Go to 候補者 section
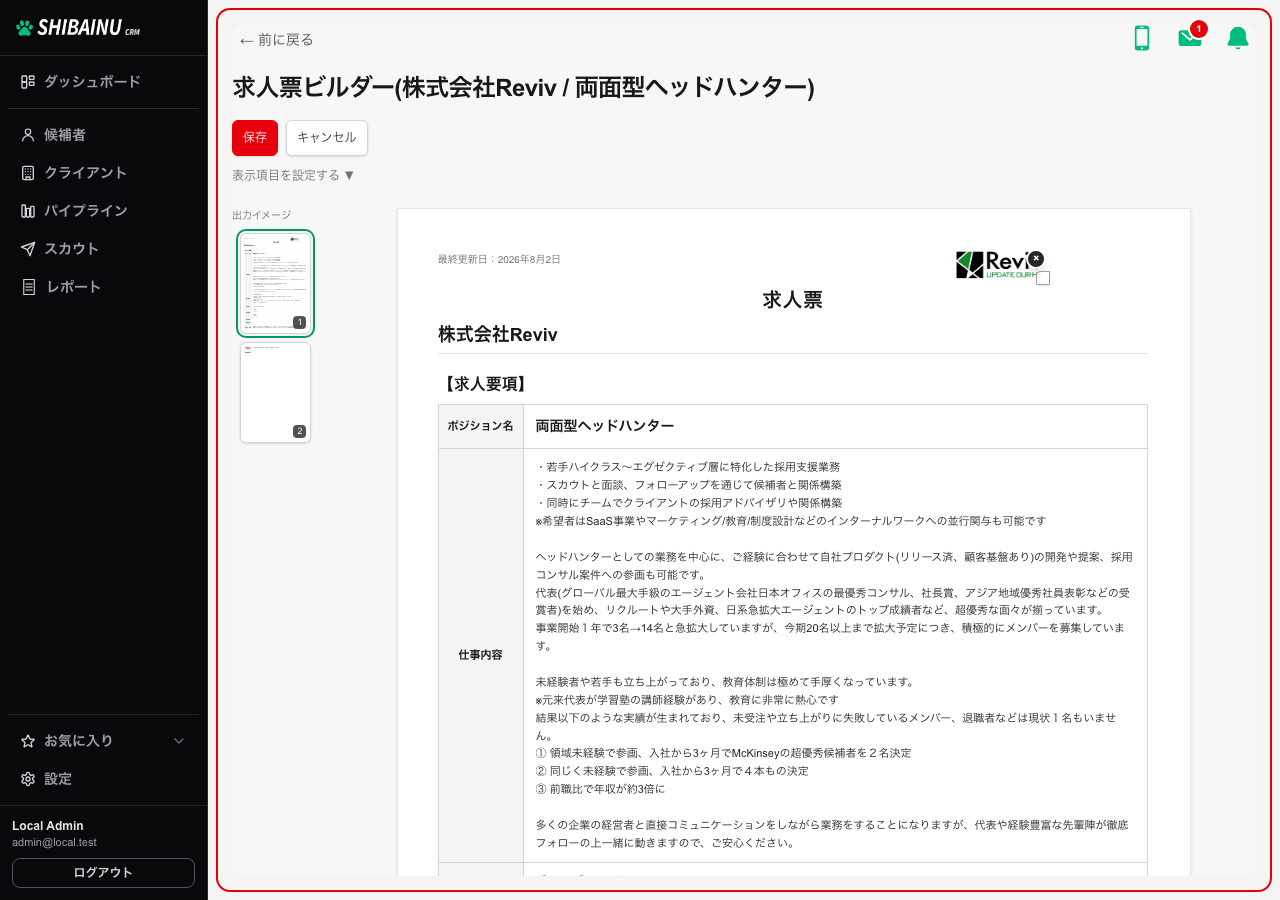Viewport: 1280px width, 900px height. pyautogui.click(x=103, y=135)
